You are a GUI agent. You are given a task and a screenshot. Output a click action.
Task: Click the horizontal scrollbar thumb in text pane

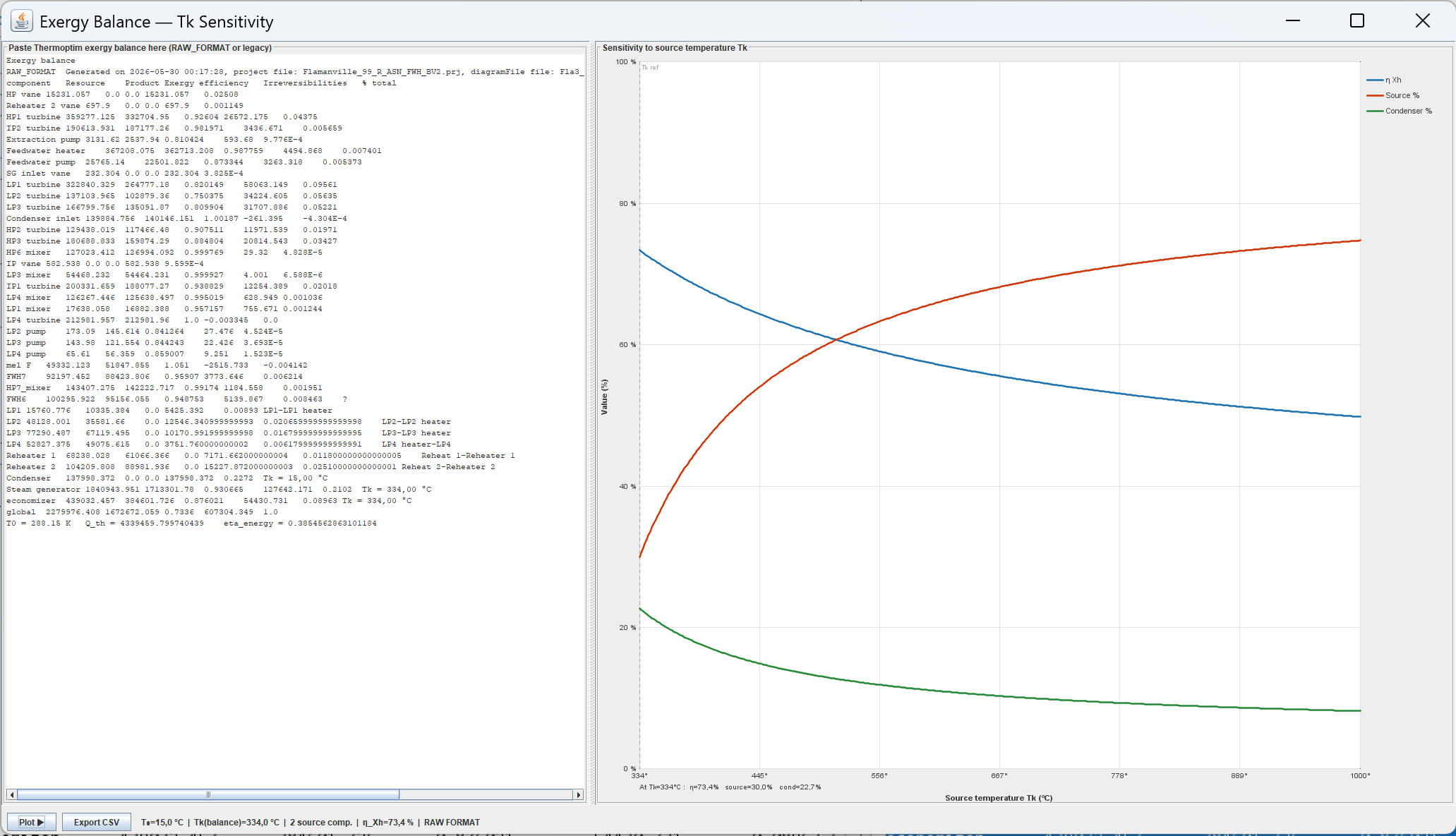click(x=208, y=795)
